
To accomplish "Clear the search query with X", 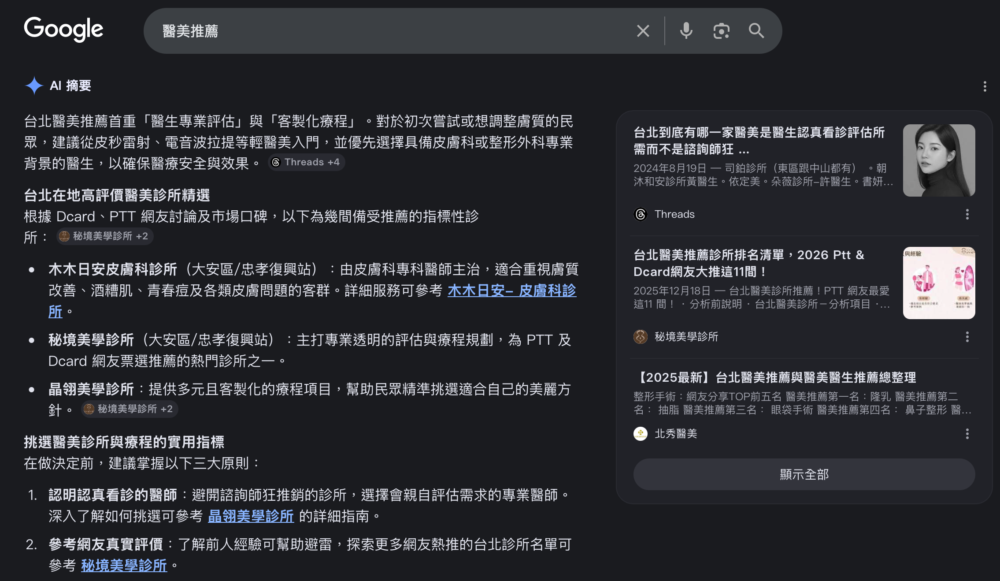I will pyautogui.click(x=643, y=31).
